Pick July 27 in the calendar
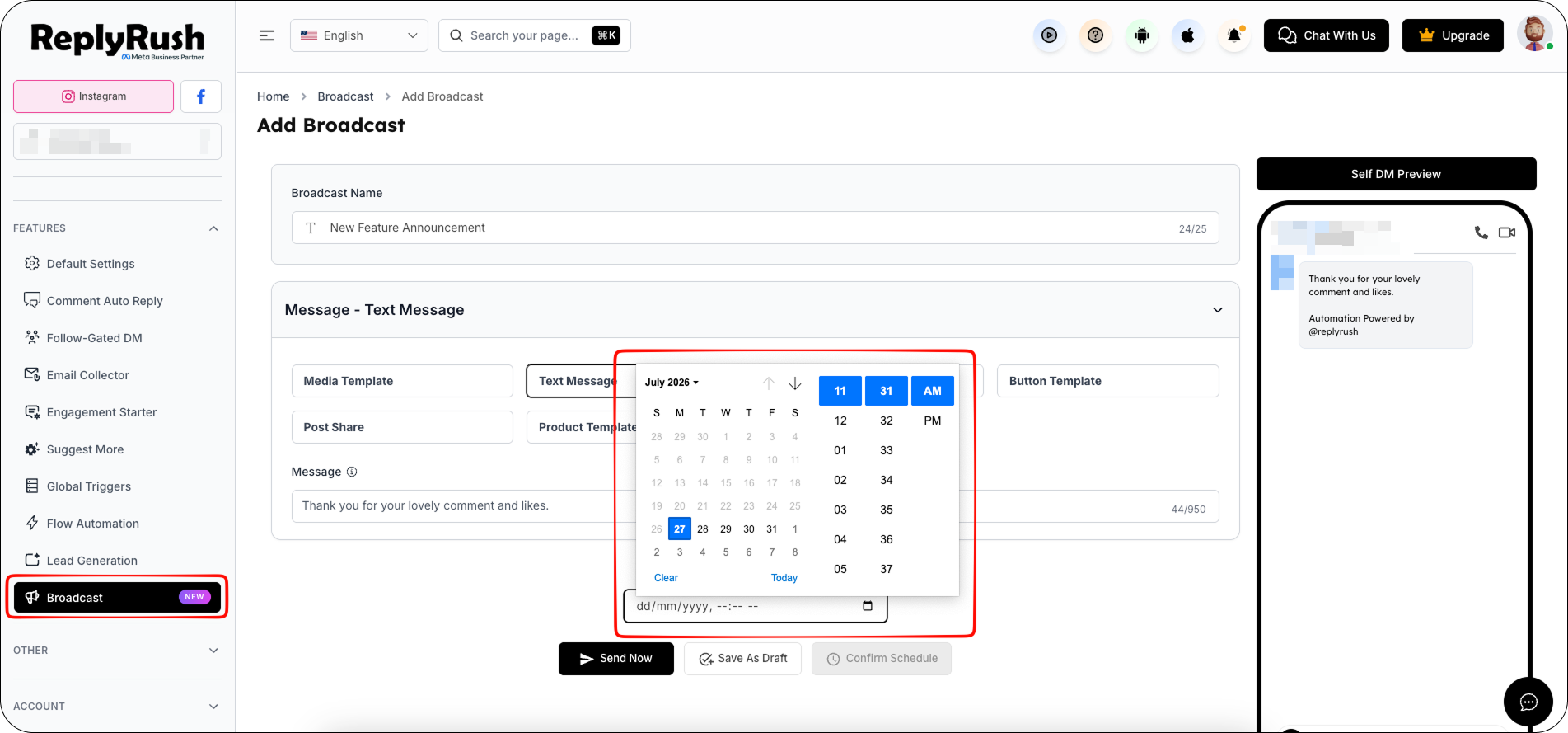The image size is (1568, 733). 680,529
